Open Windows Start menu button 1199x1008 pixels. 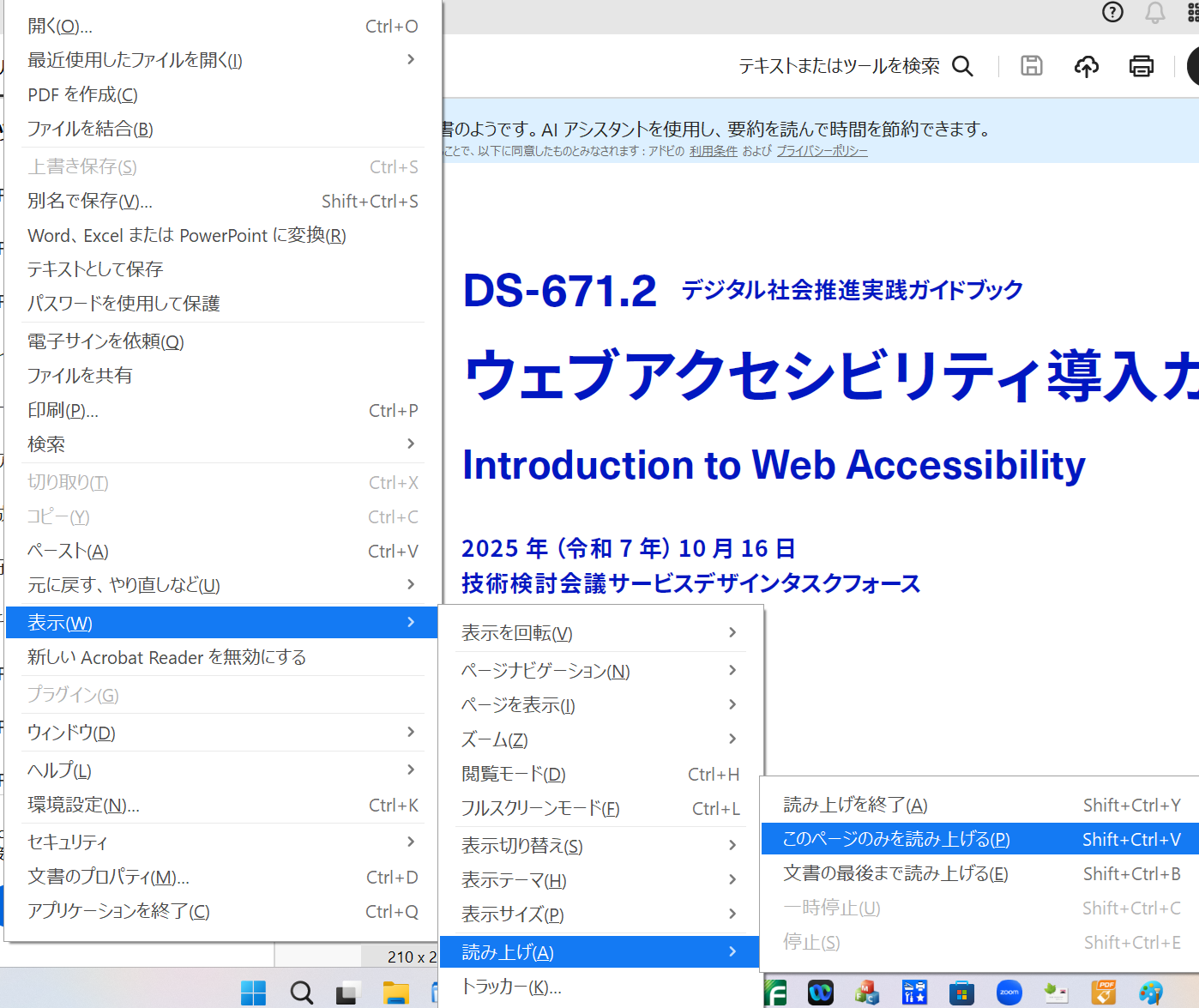[x=253, y=993]
